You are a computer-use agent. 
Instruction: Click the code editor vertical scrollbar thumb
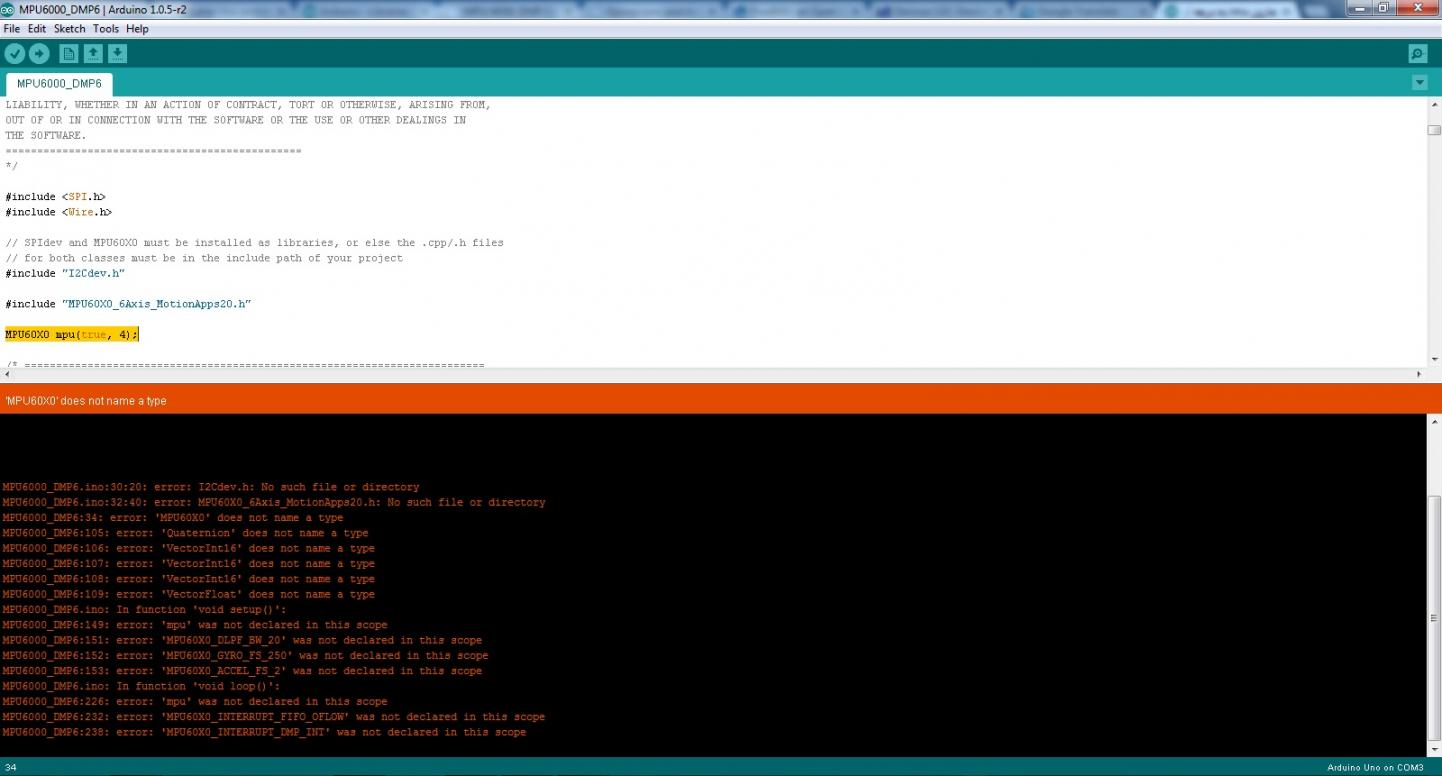point(1434,130)
